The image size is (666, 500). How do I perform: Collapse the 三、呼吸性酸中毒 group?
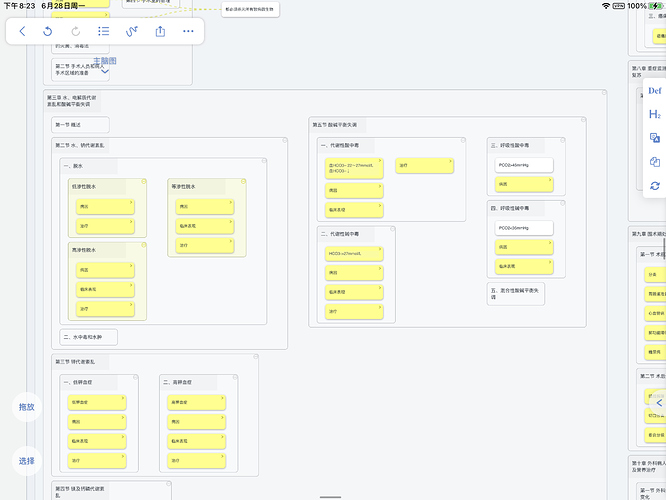coord(563,140)
